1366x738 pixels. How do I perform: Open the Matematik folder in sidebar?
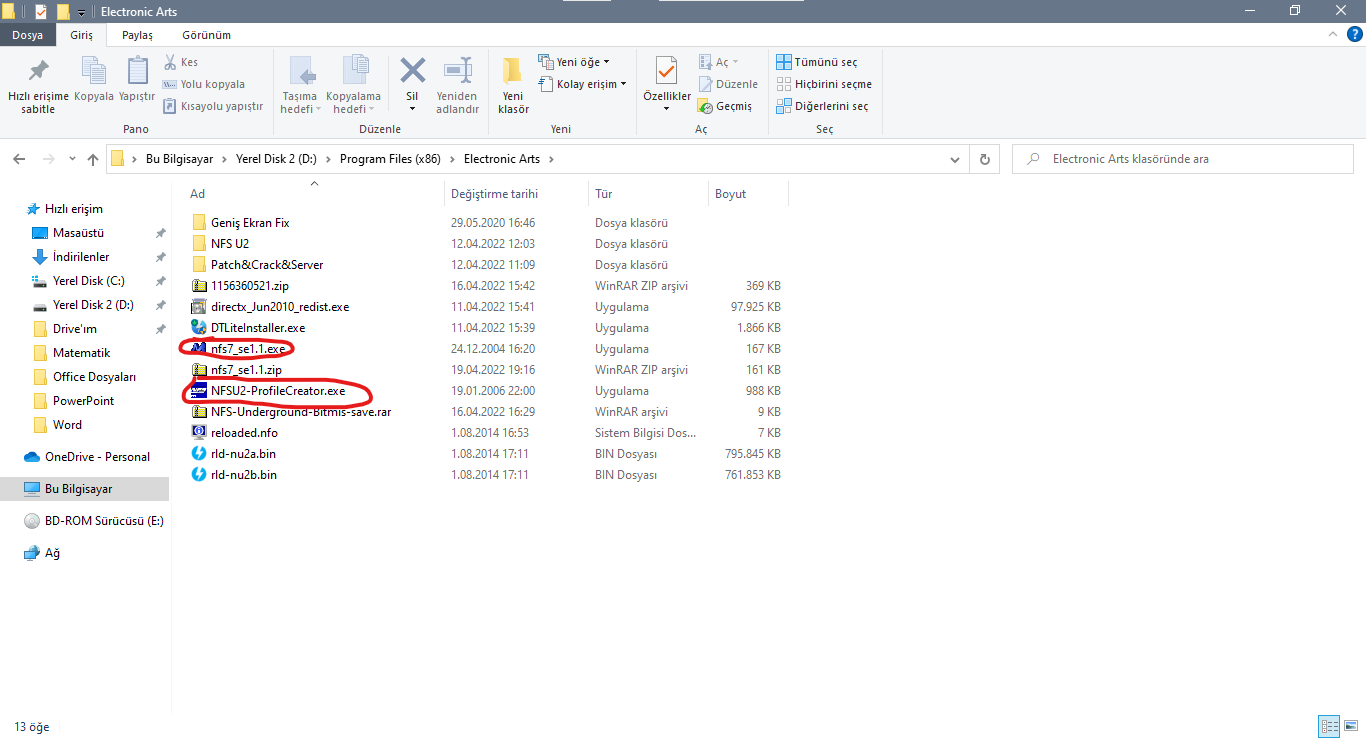click(82, 353)
